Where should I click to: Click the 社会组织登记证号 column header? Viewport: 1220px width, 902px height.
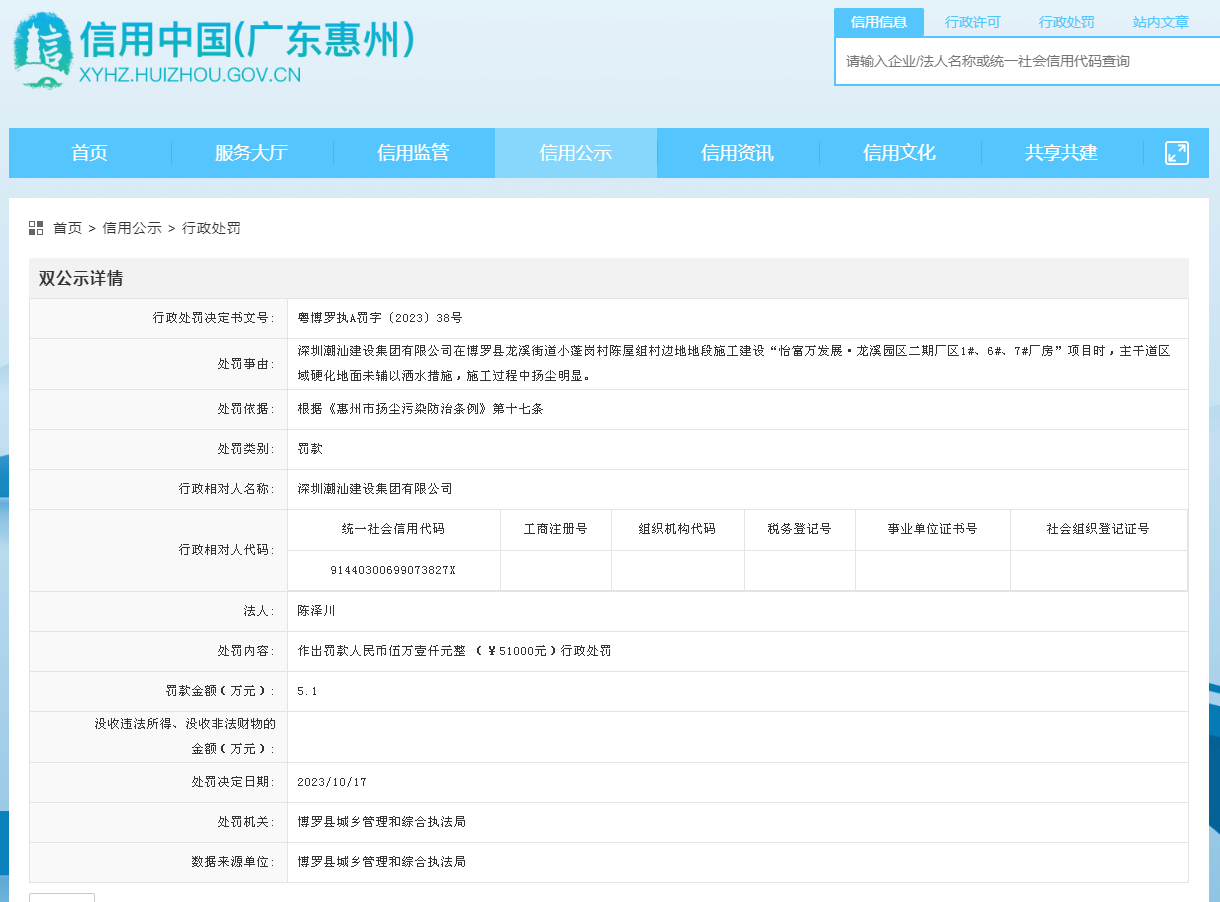pyautogui.click(x=1098, y=529)
